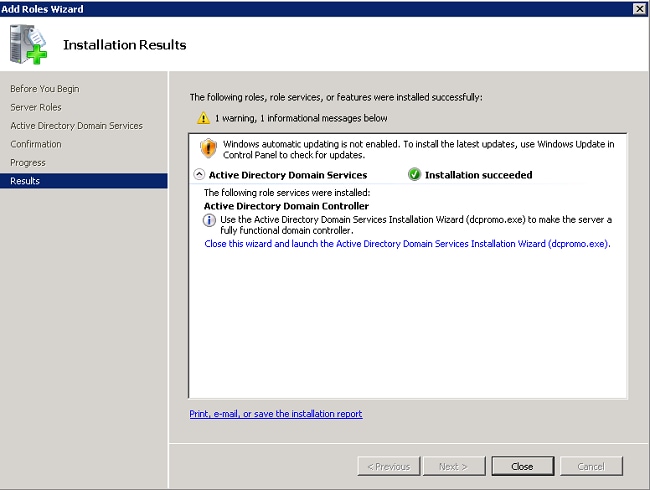This screenshot has height=490, width=650.
Task: Click the green Installation succeeded checkmark icon
Action: click(414, 175)
